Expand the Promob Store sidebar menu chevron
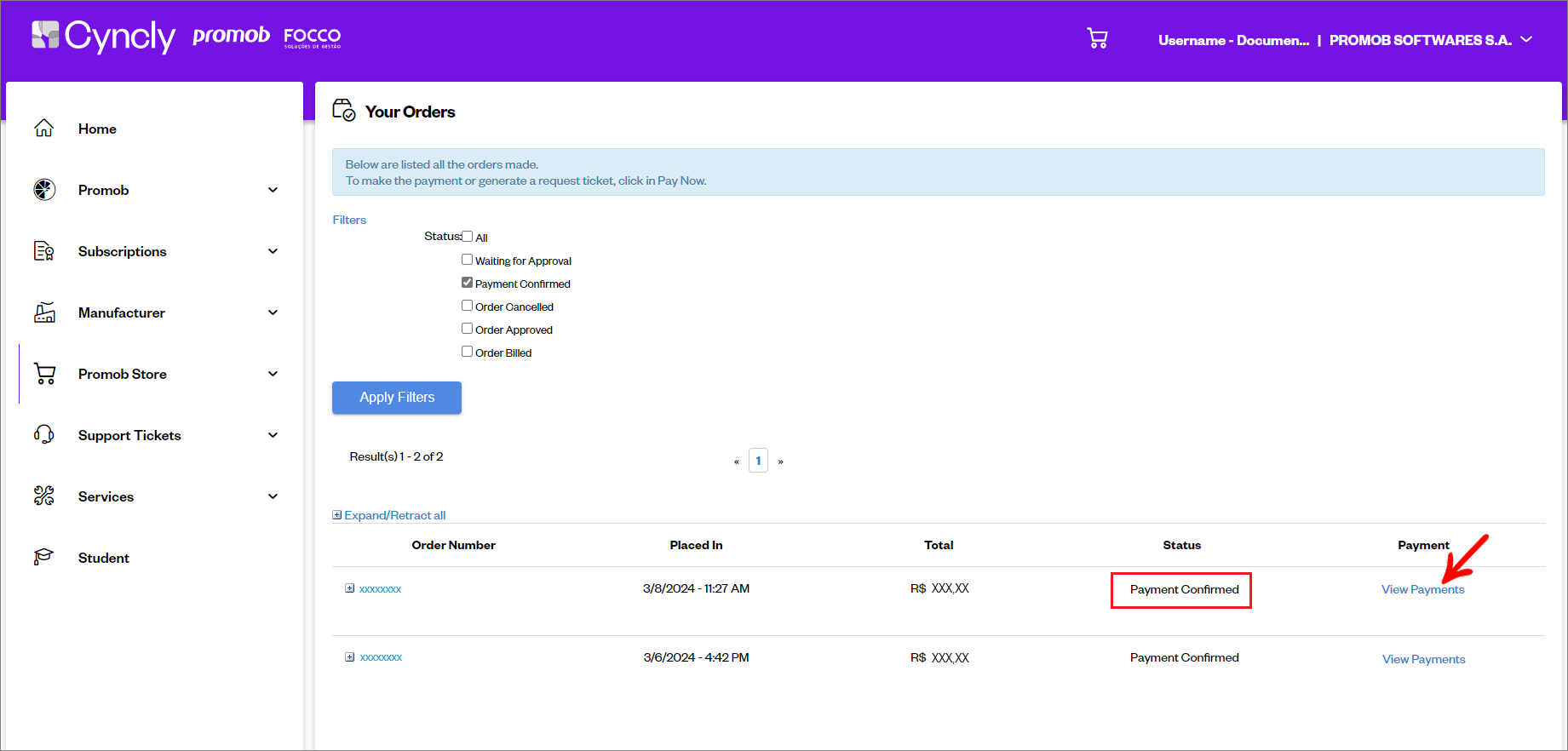1568x751 pixels. pos(273,374)
